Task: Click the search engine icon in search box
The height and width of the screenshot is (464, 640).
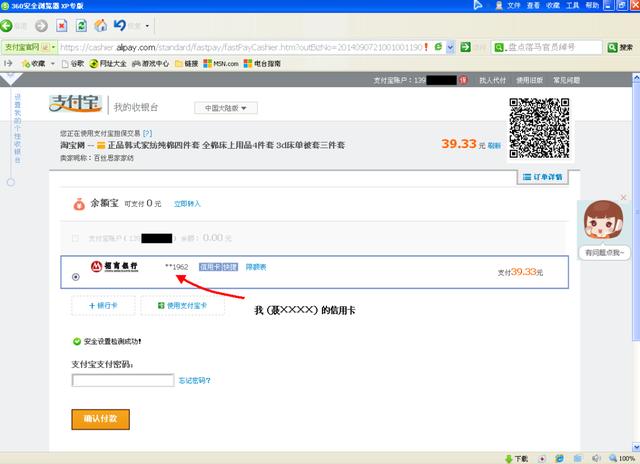Action: pos(499,47)
